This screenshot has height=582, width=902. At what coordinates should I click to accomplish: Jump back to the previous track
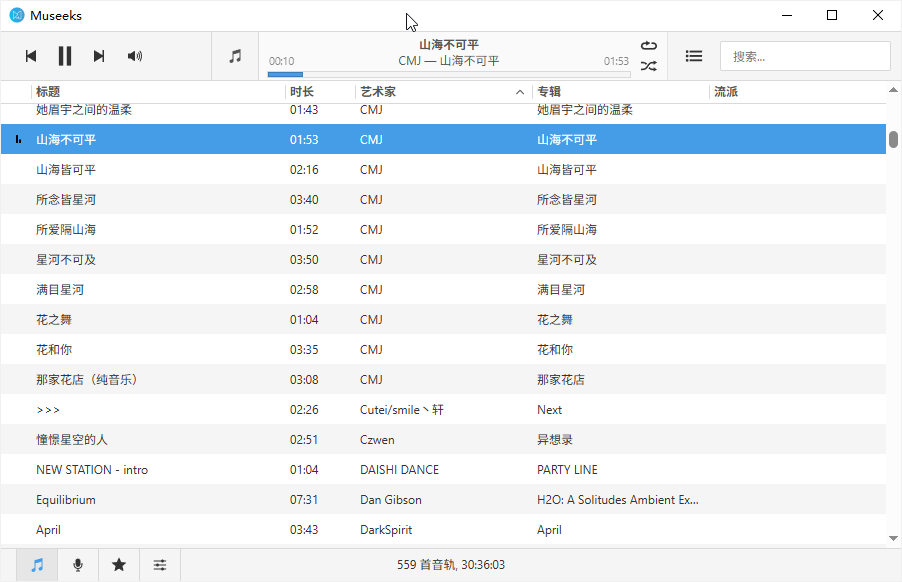pos(31,55)
